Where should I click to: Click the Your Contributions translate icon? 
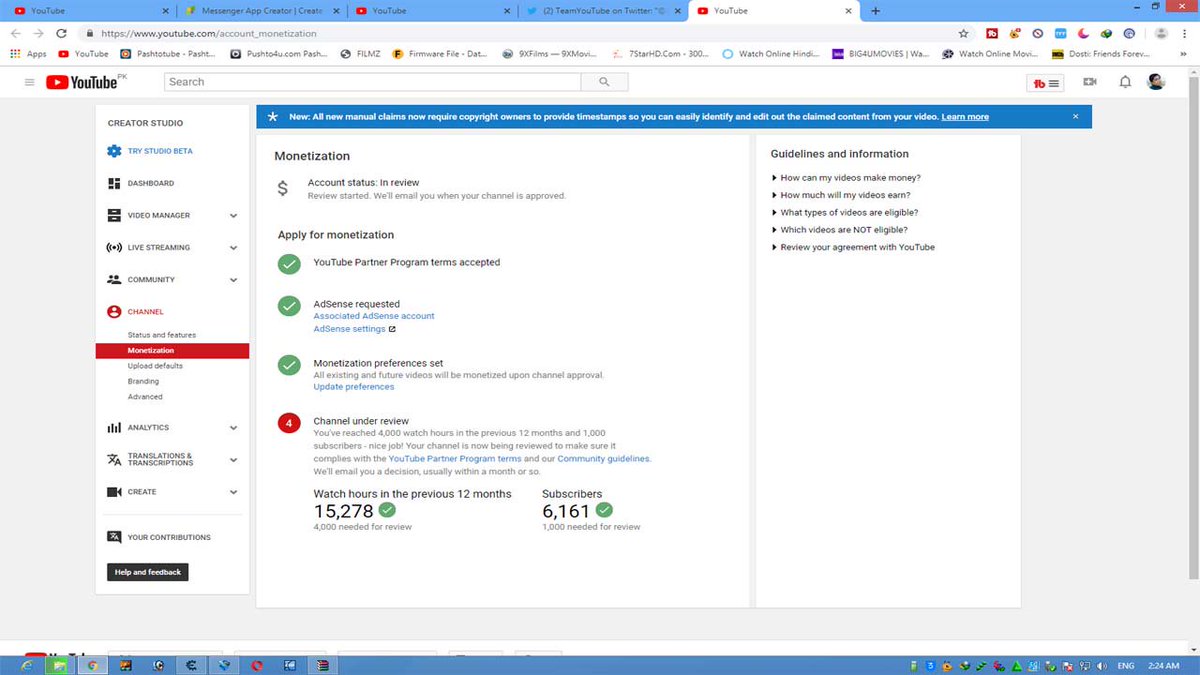tap(114, 537)
